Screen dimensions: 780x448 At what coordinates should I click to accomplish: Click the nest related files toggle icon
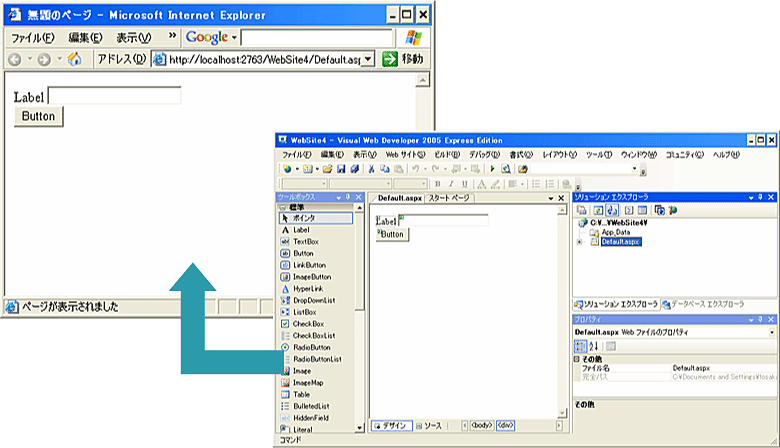click(612, 210)
